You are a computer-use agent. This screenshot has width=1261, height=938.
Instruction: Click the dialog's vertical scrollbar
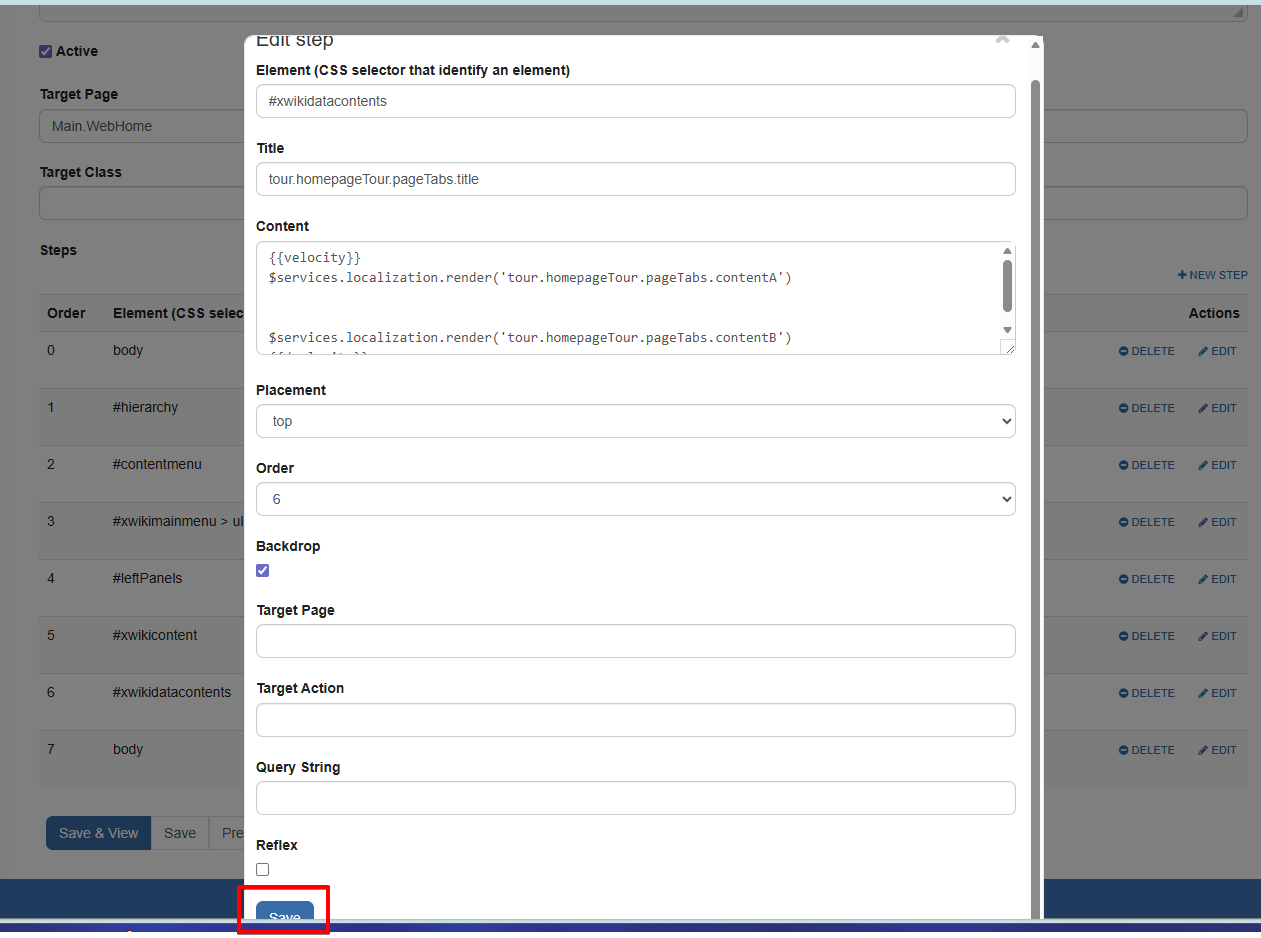point(1035,400)
